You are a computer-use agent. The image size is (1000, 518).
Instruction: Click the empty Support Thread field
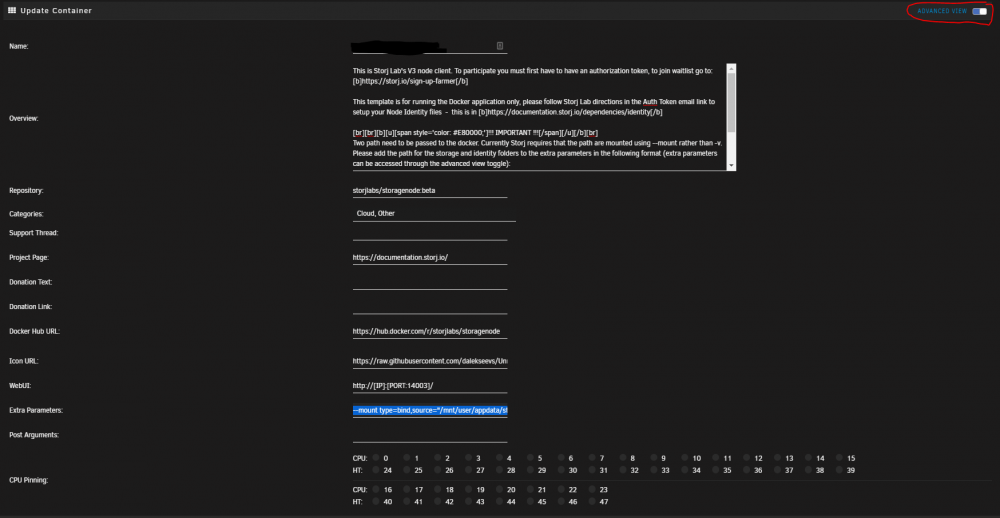coord(430,233)
